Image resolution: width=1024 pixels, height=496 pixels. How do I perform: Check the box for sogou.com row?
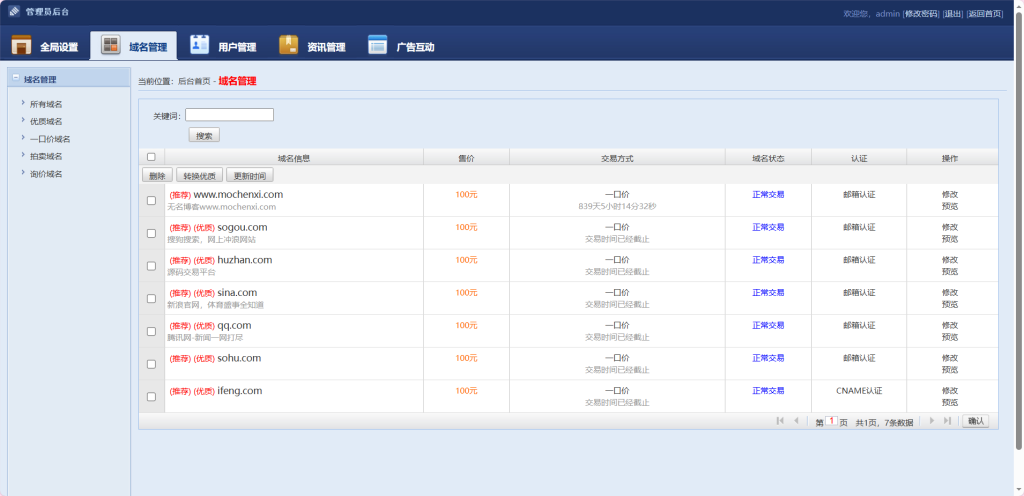click(151, 233)
